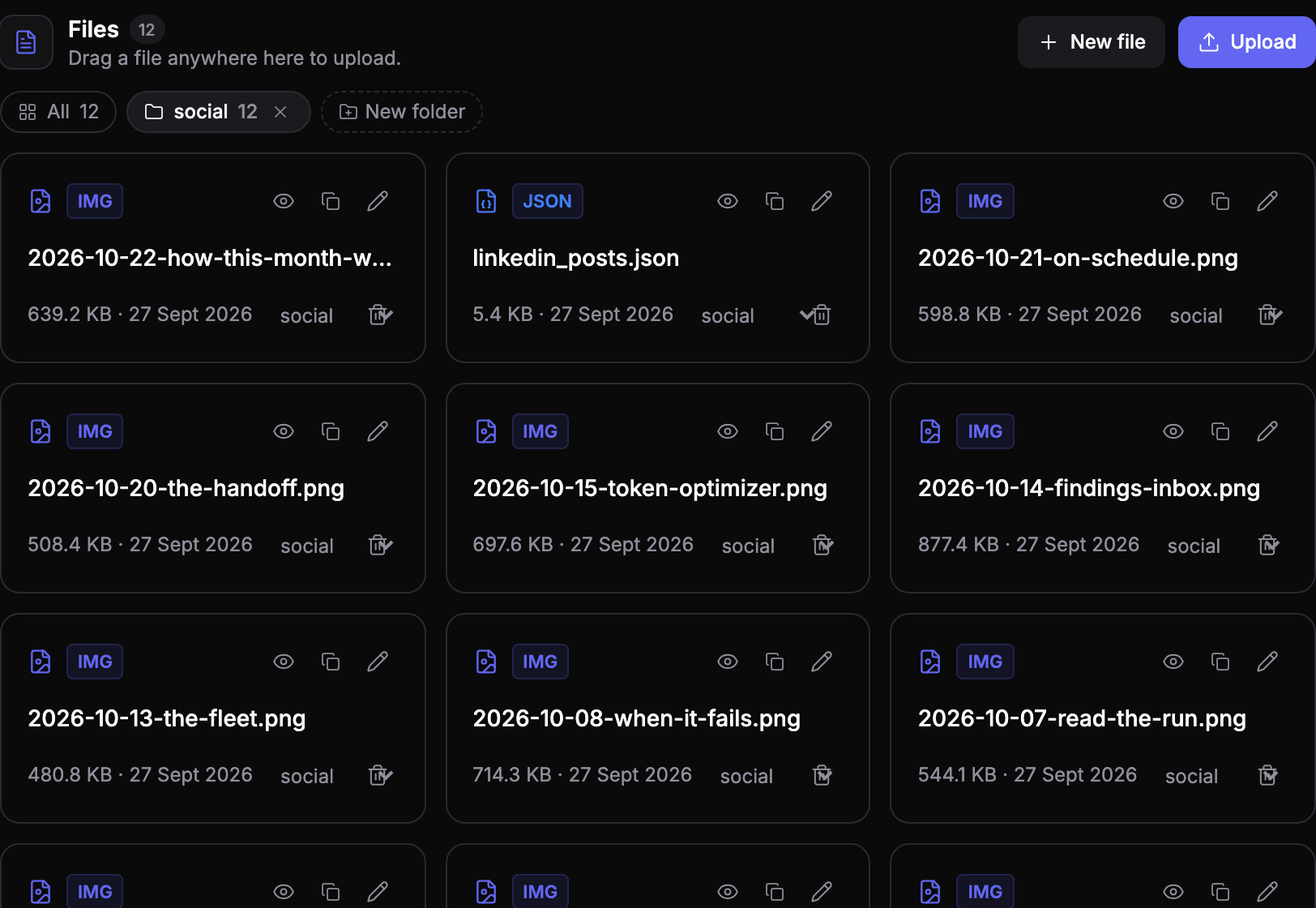Preview 2026-10-22-how-this-month file with eye icon
This screenshot has height=908, width=1316.
click(x=284, y=201)
